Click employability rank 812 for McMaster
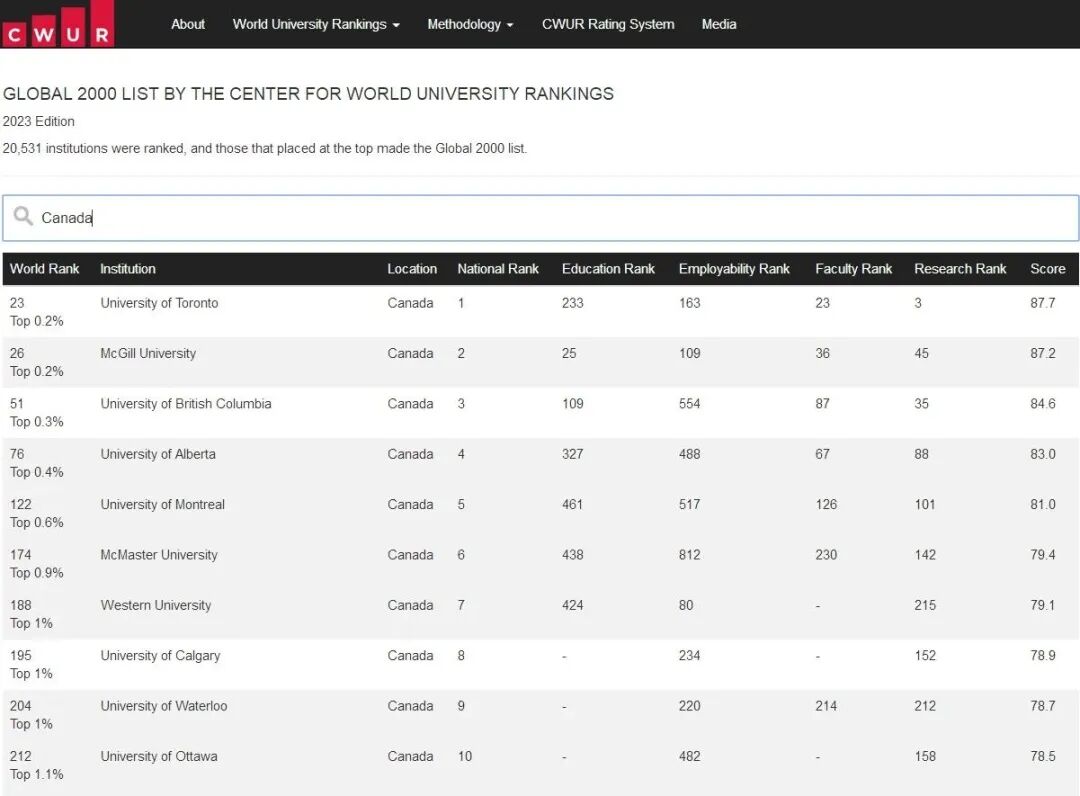The image size is (1080, 796). pos(689,554)
